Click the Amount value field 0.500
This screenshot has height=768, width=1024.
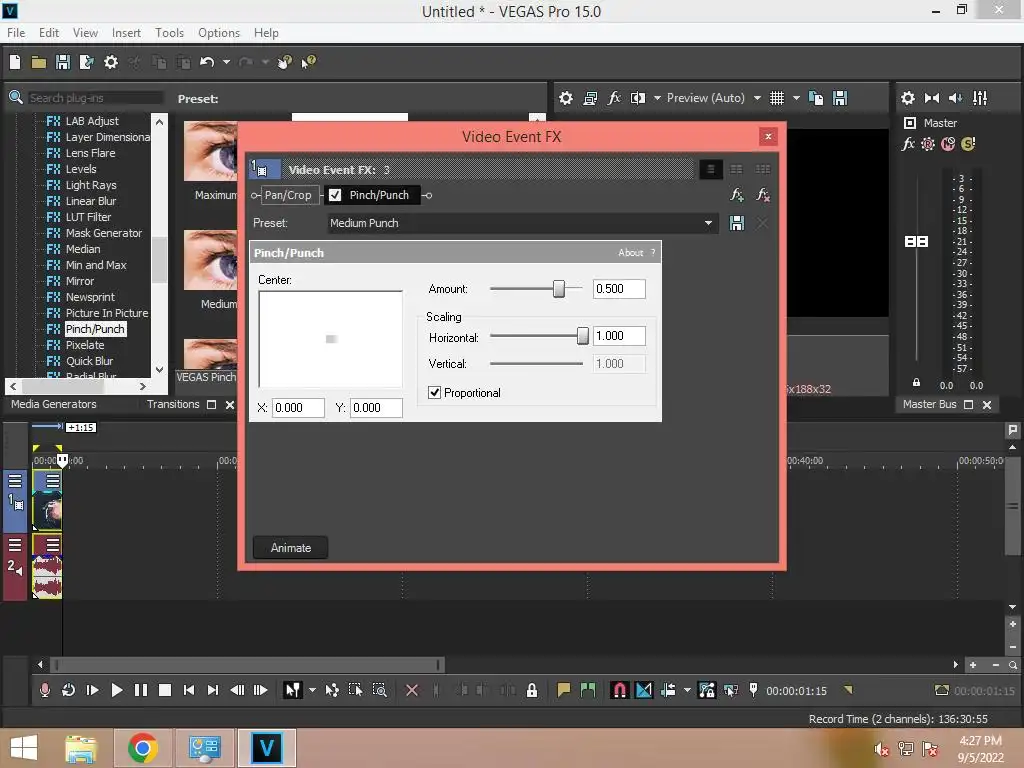click(x=619, y=289)
